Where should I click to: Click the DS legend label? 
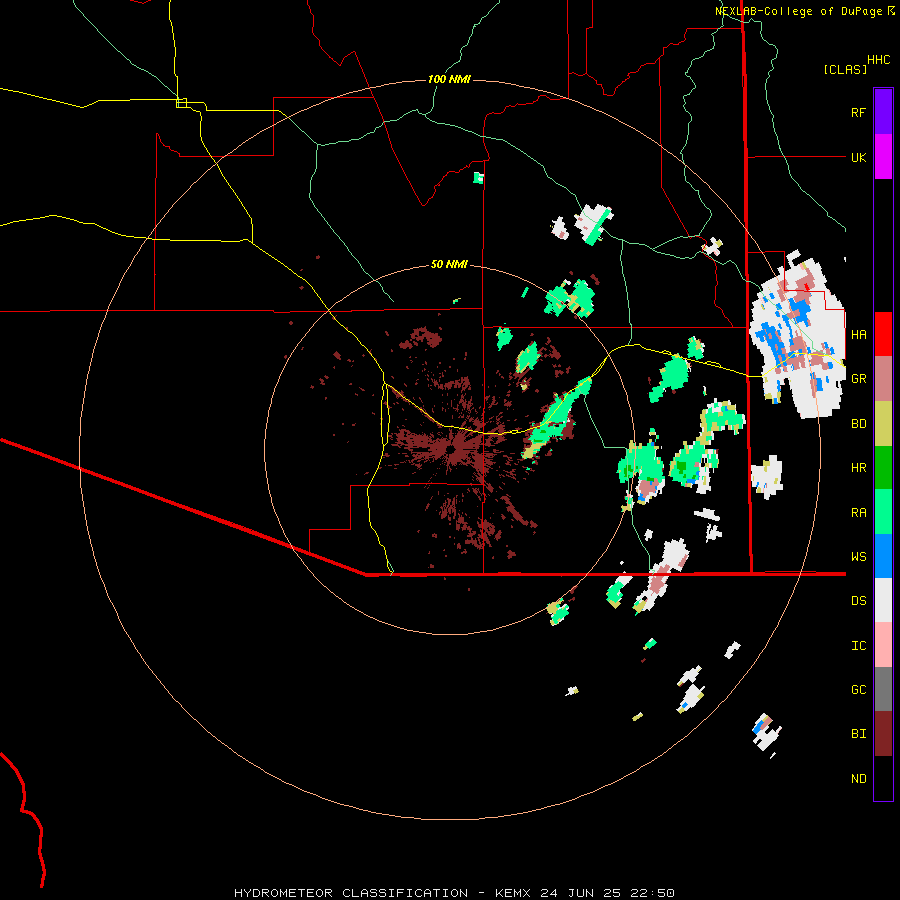(x=858, y=600)
